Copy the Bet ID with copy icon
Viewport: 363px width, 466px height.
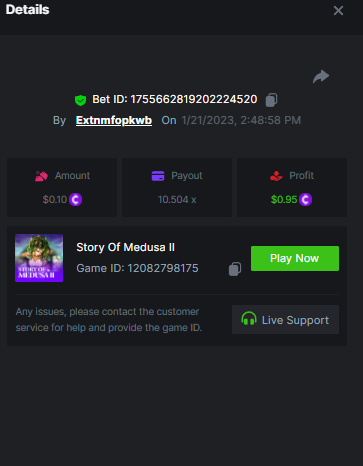point(271,100)
